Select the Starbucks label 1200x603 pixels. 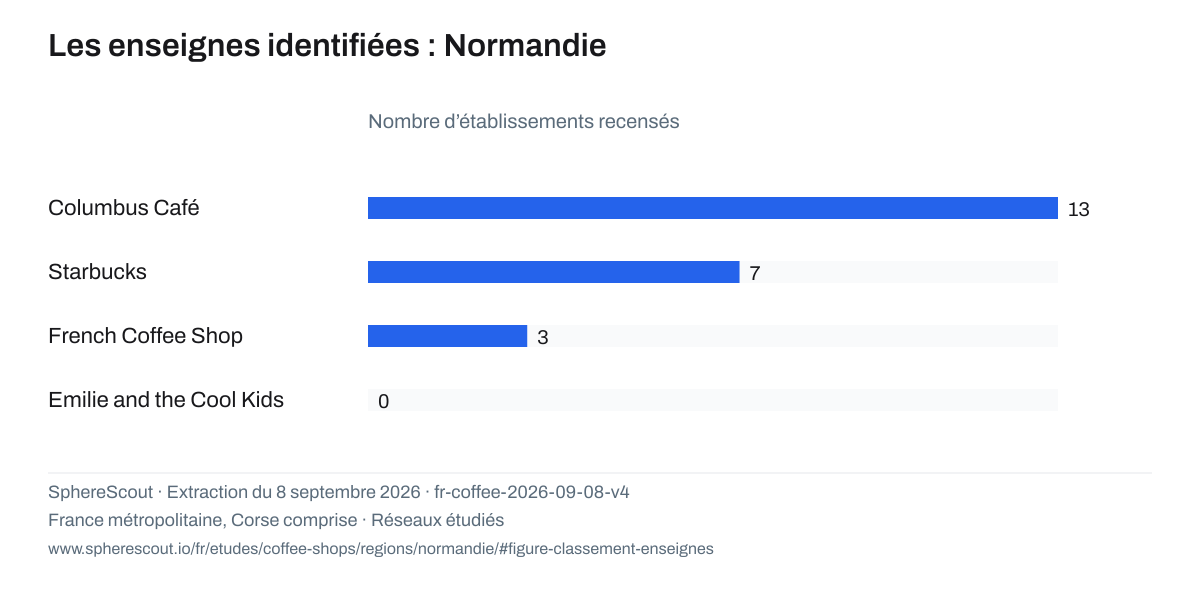[x=97, y=272]
